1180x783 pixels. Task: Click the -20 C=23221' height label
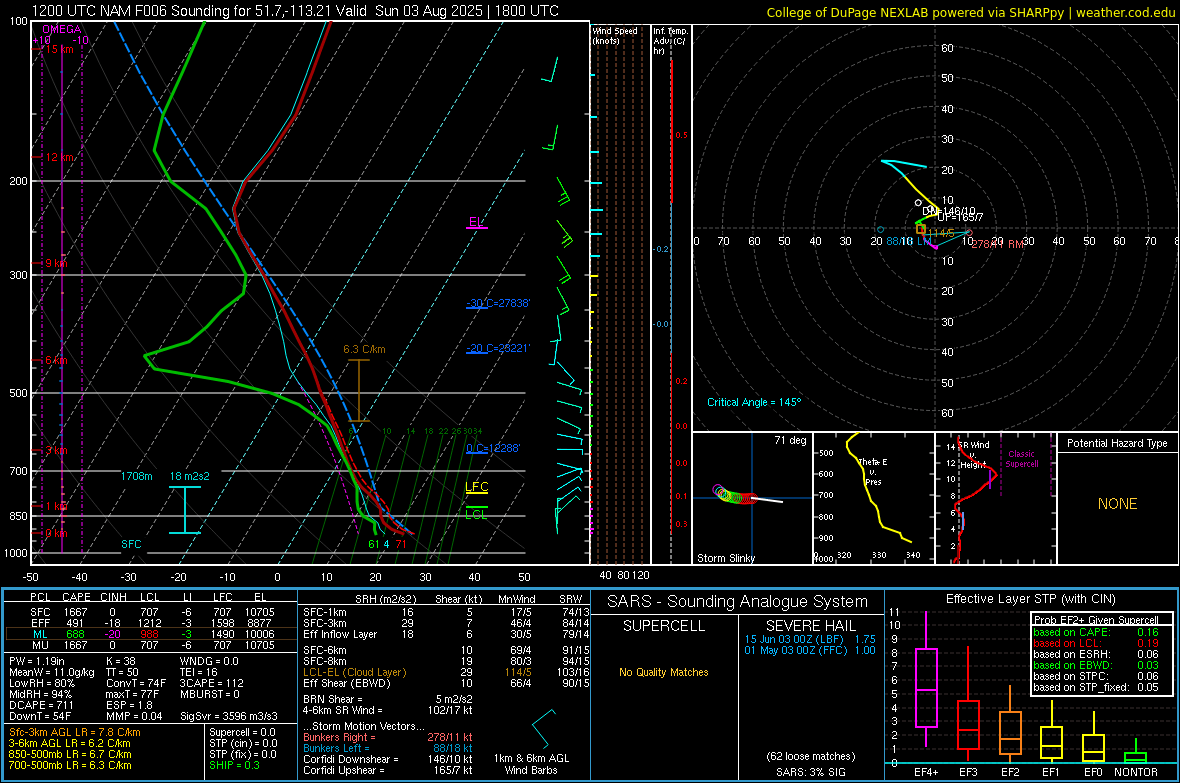pos(498,348)
